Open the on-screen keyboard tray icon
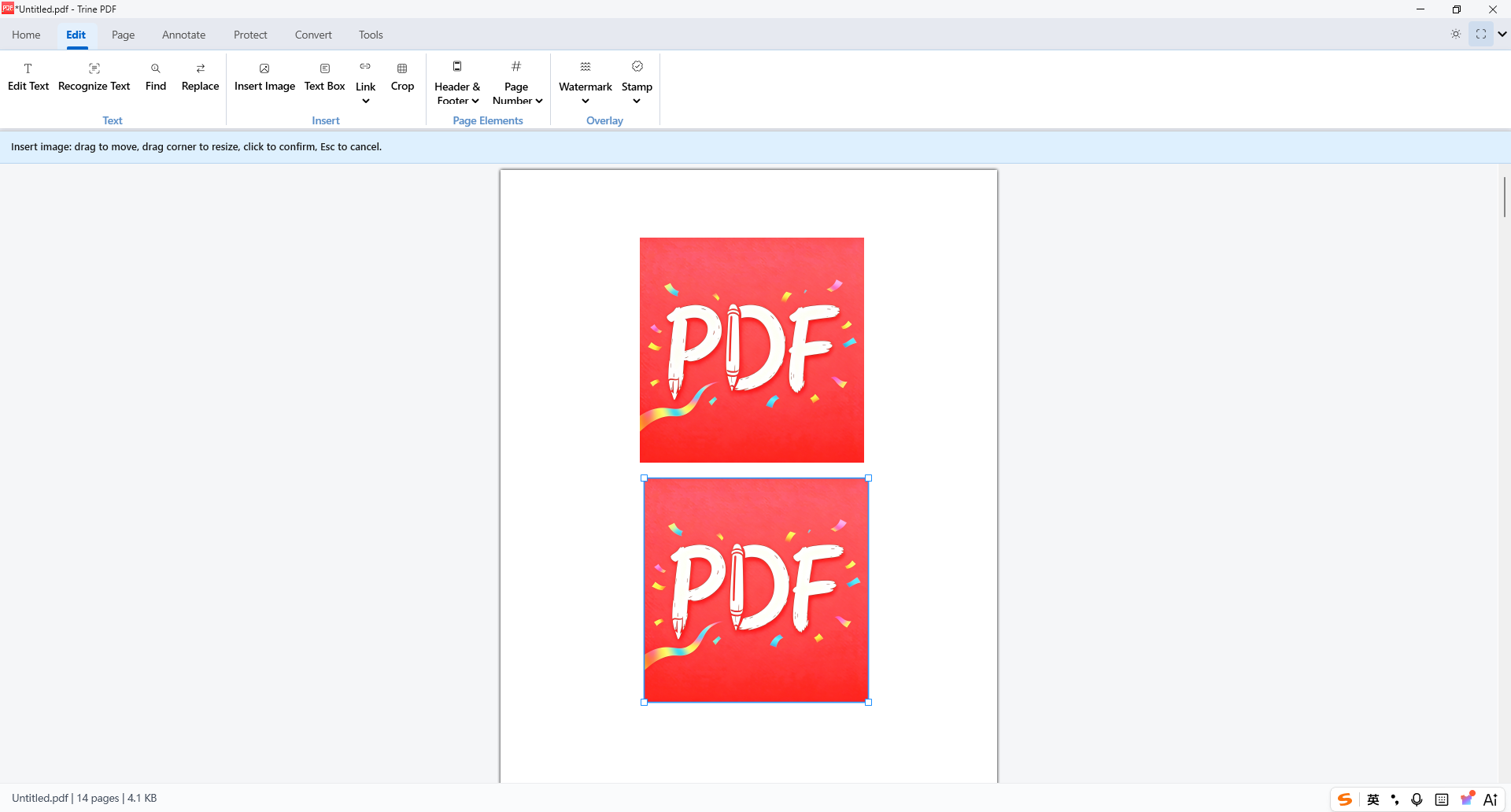Viewport: 1511px width, 812px height. (1442, 799)
